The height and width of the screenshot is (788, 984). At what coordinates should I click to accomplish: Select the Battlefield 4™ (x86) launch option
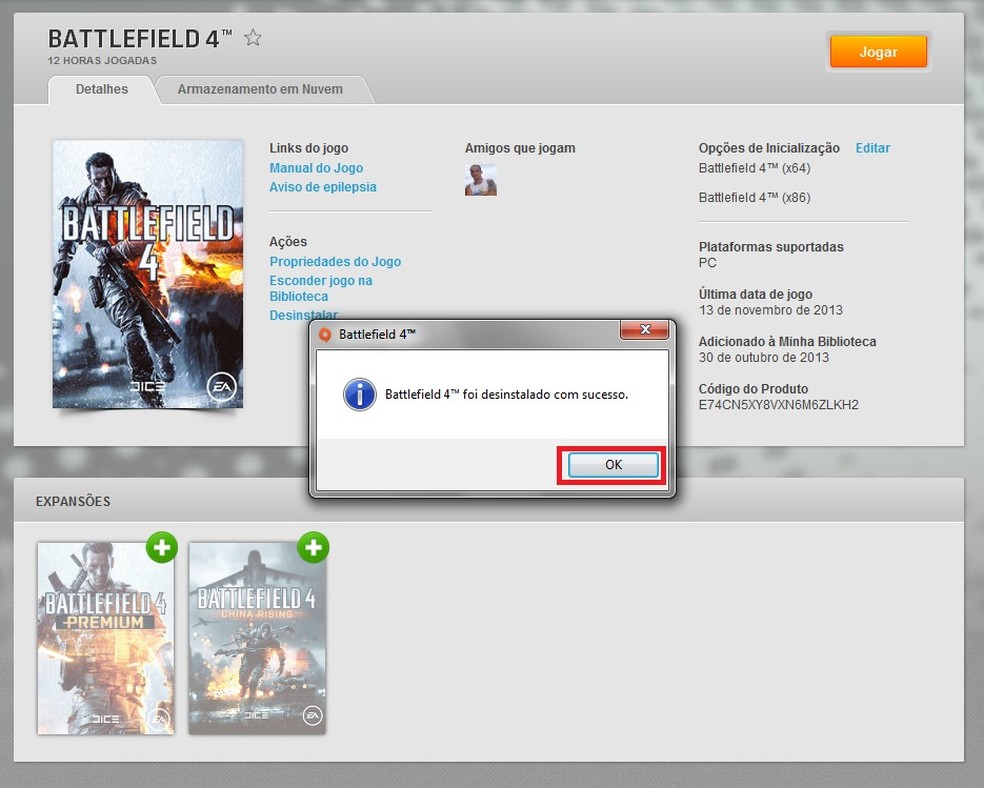pos(754,198)
